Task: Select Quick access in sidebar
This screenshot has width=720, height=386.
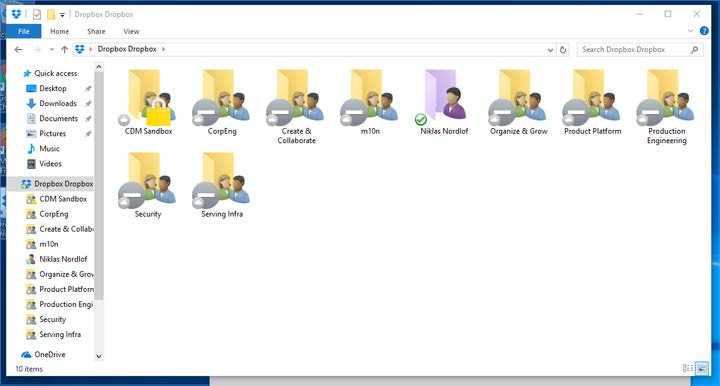Action: click(56, 73)
